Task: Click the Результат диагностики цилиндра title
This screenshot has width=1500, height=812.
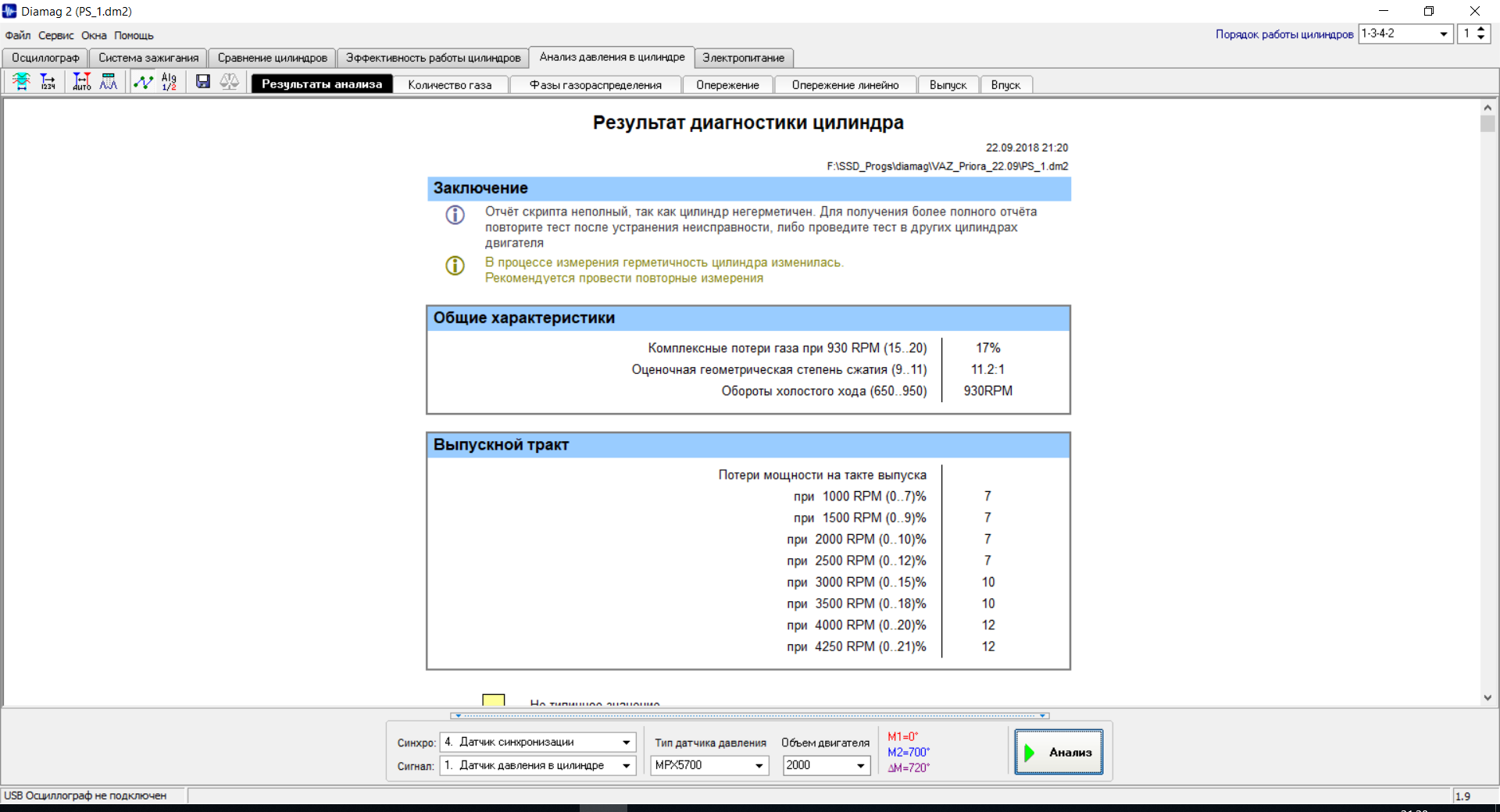Action: click(748, 123)
